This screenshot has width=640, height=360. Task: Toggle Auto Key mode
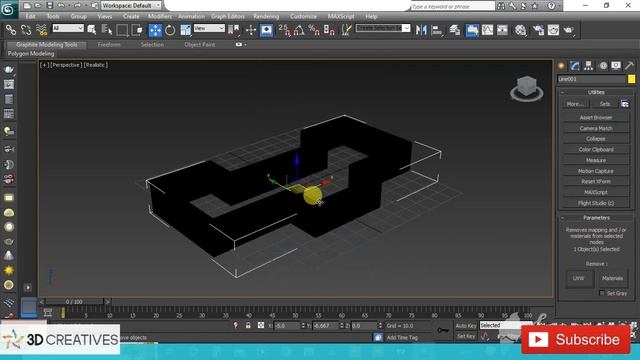(x=466, y=326)
